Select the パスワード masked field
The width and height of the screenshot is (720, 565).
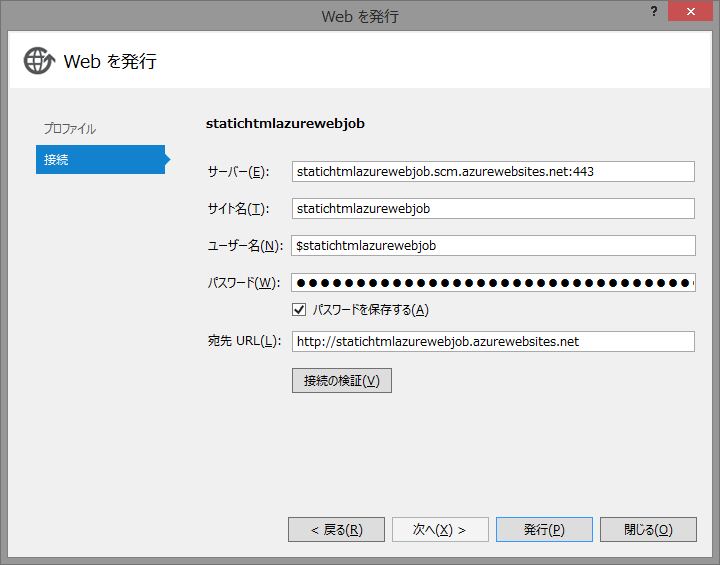coord(493,283)
